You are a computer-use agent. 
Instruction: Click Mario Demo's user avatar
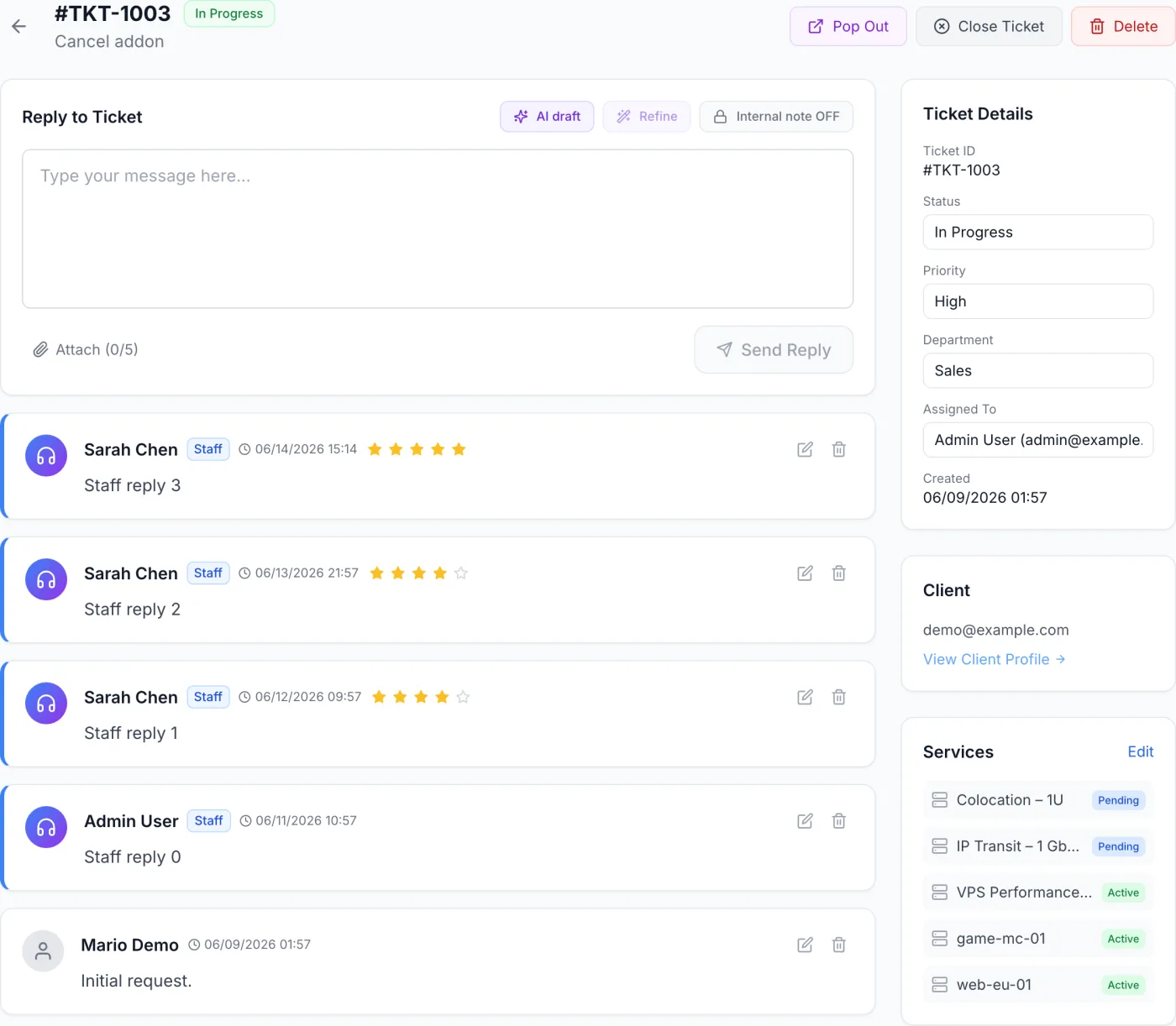coord(43,950)
